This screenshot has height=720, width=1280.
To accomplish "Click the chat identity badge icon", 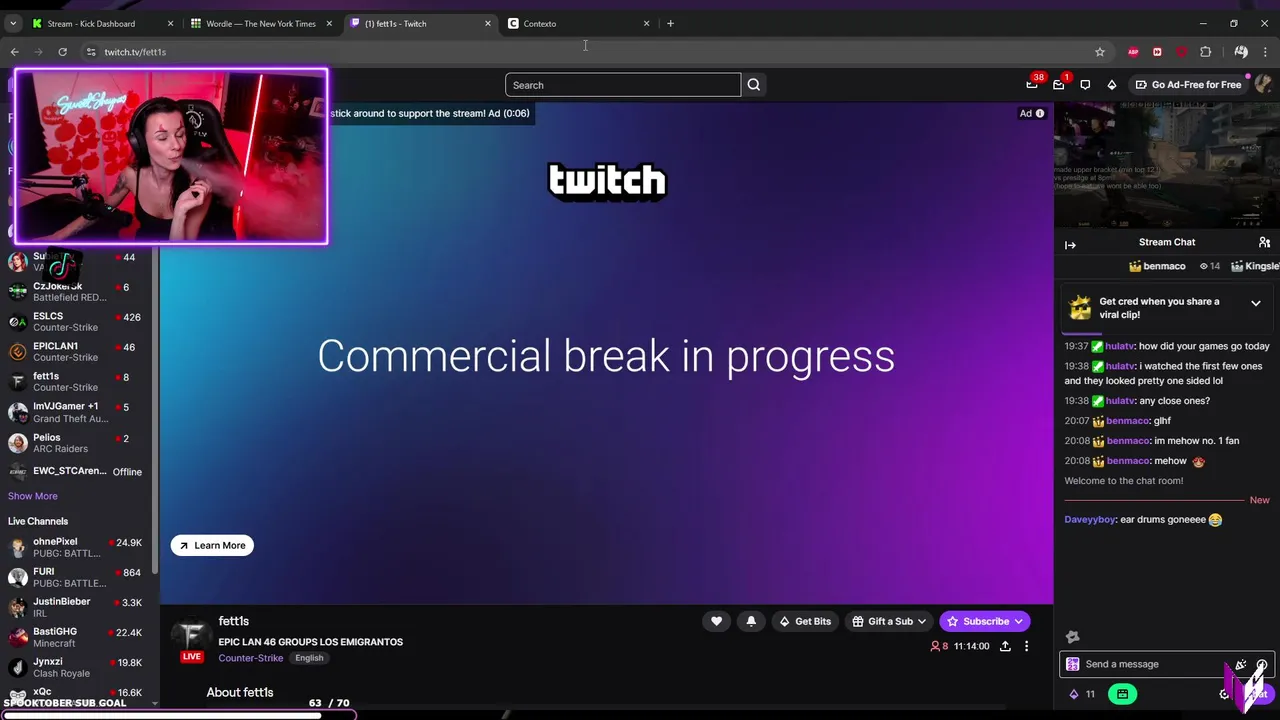I will [x=1073, y=664].
